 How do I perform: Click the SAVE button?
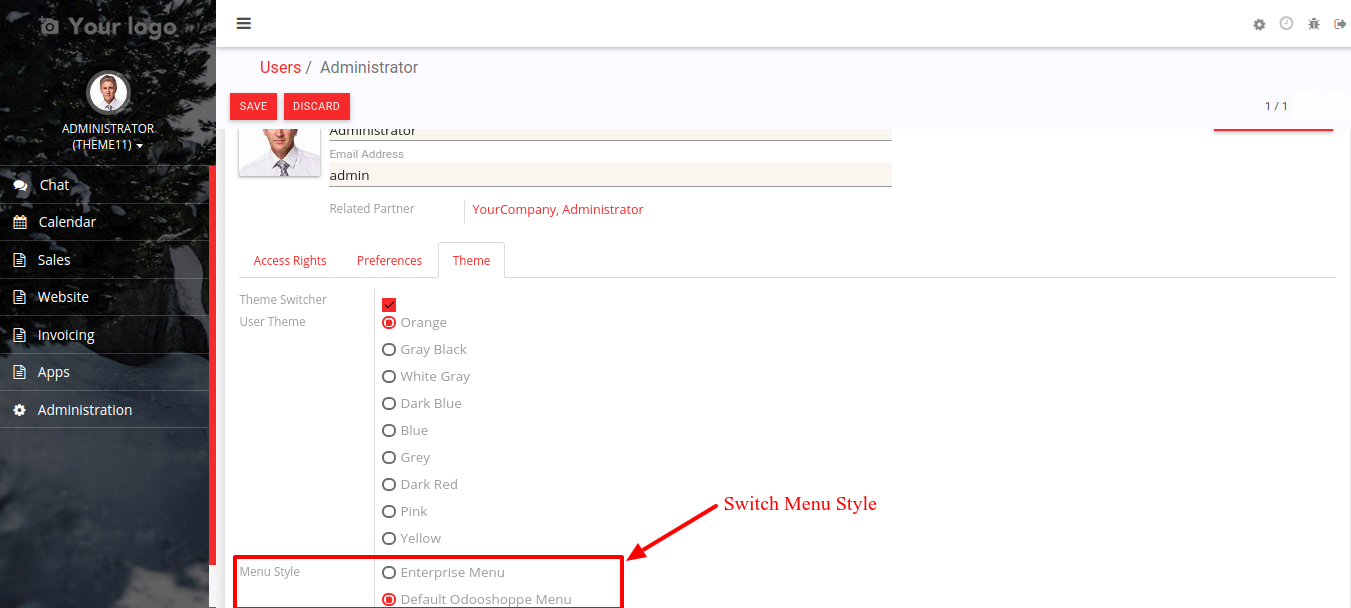click(253, 106)
